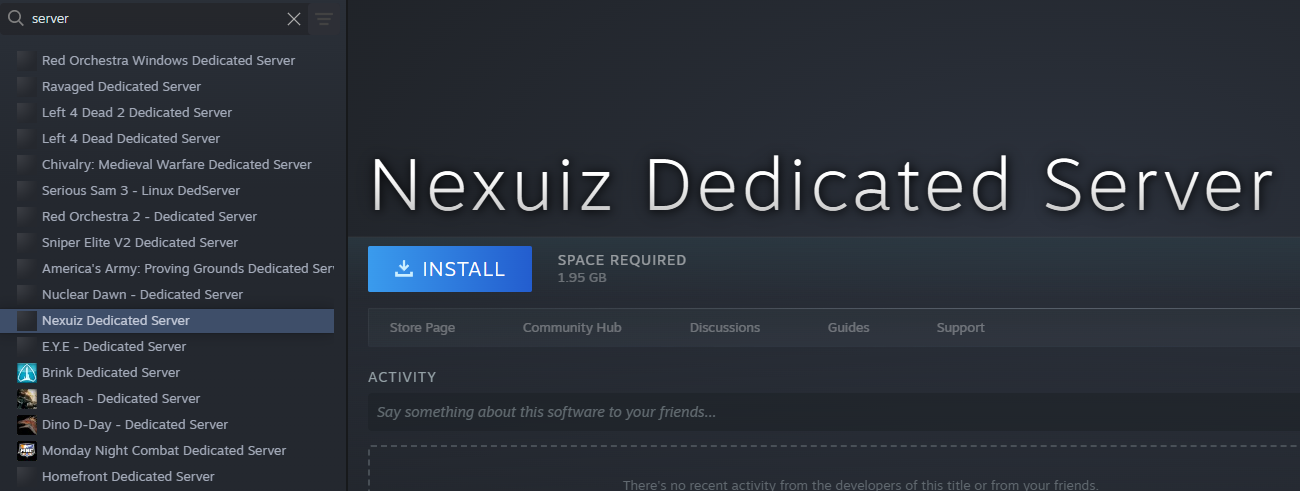This screenshot has width=1300, height=491.
Task: Open the Support tab
Action: (x=961, y=327)
